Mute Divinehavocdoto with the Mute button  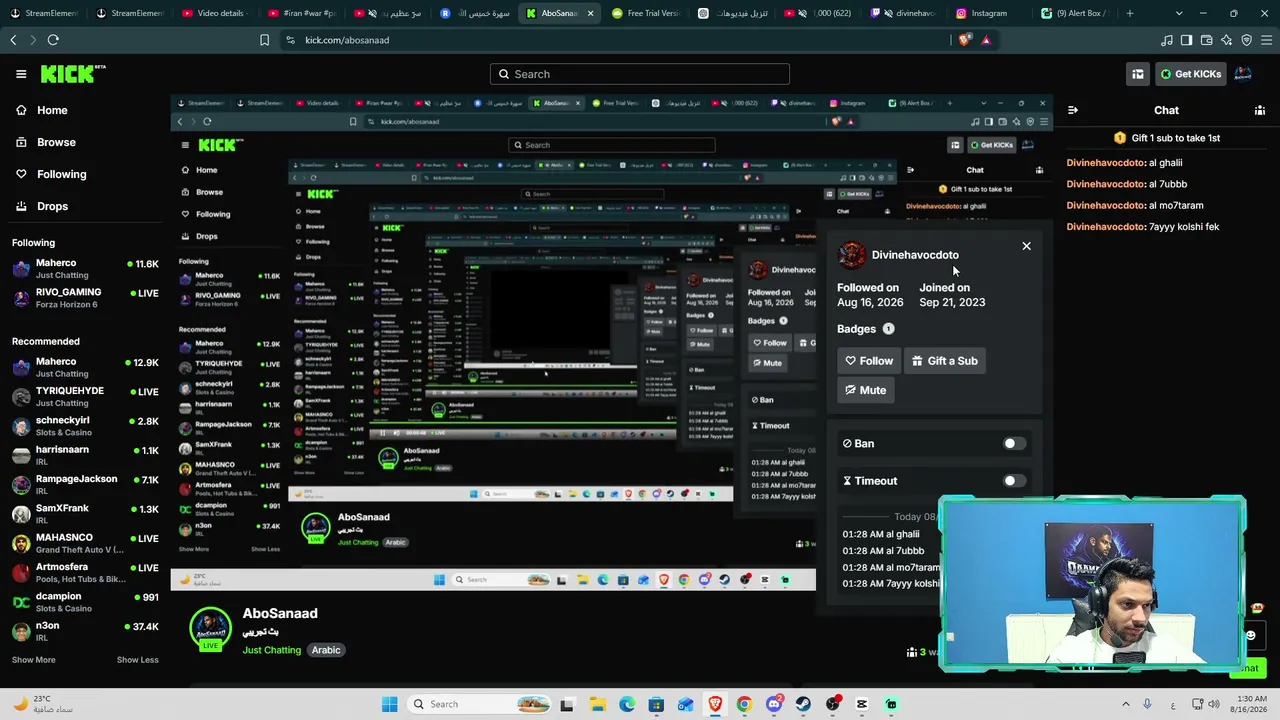865,390
